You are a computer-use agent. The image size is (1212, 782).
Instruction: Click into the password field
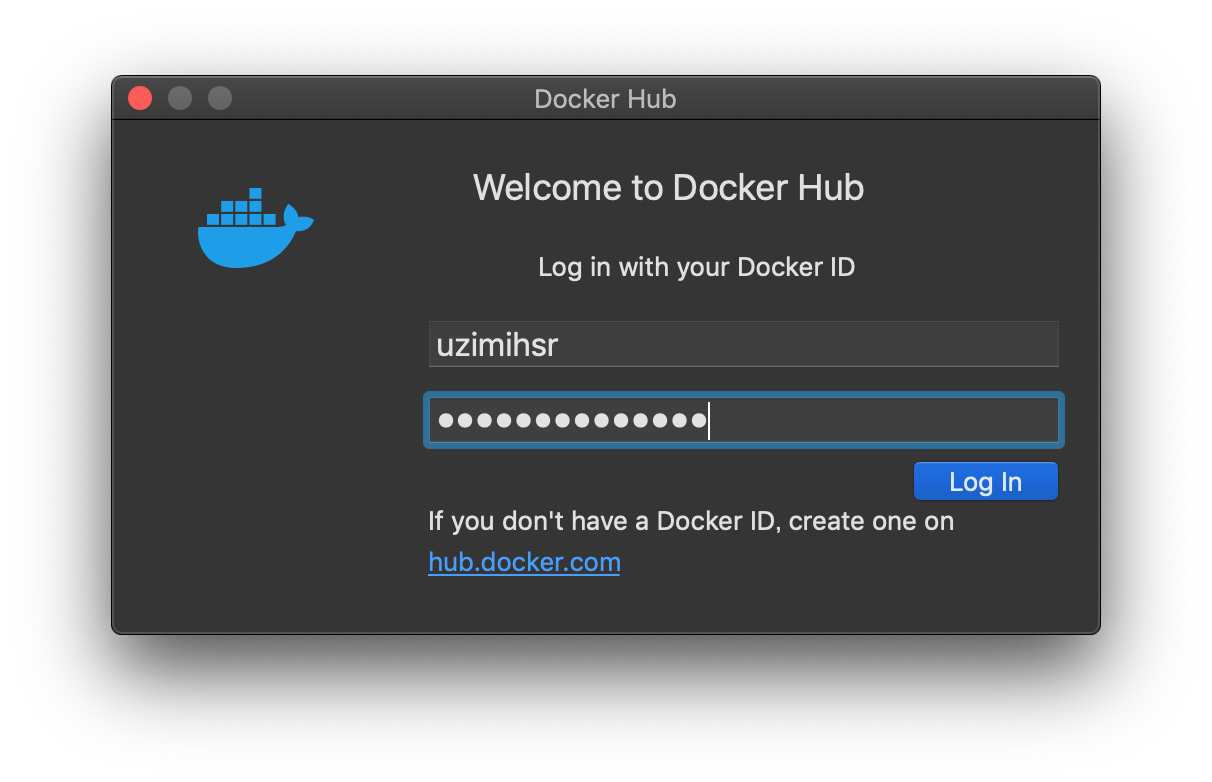(x=743, y=420)
